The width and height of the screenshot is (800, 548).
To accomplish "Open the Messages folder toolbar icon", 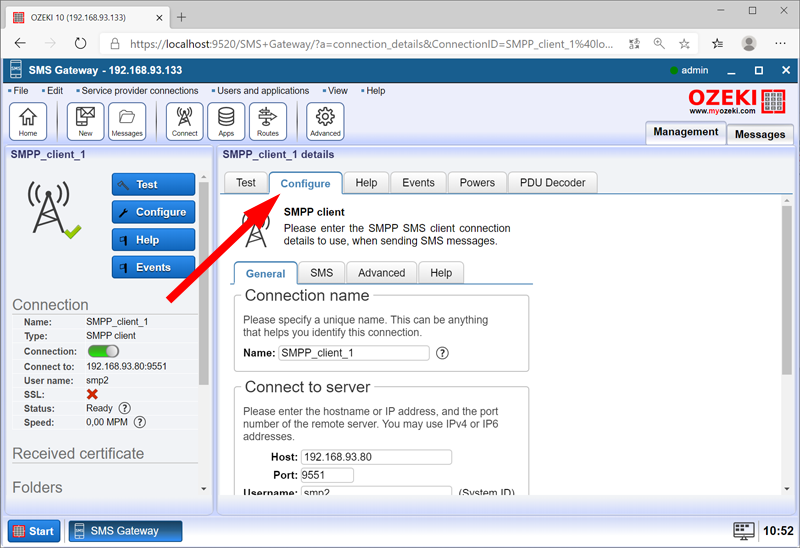I will tap(127, 121).
